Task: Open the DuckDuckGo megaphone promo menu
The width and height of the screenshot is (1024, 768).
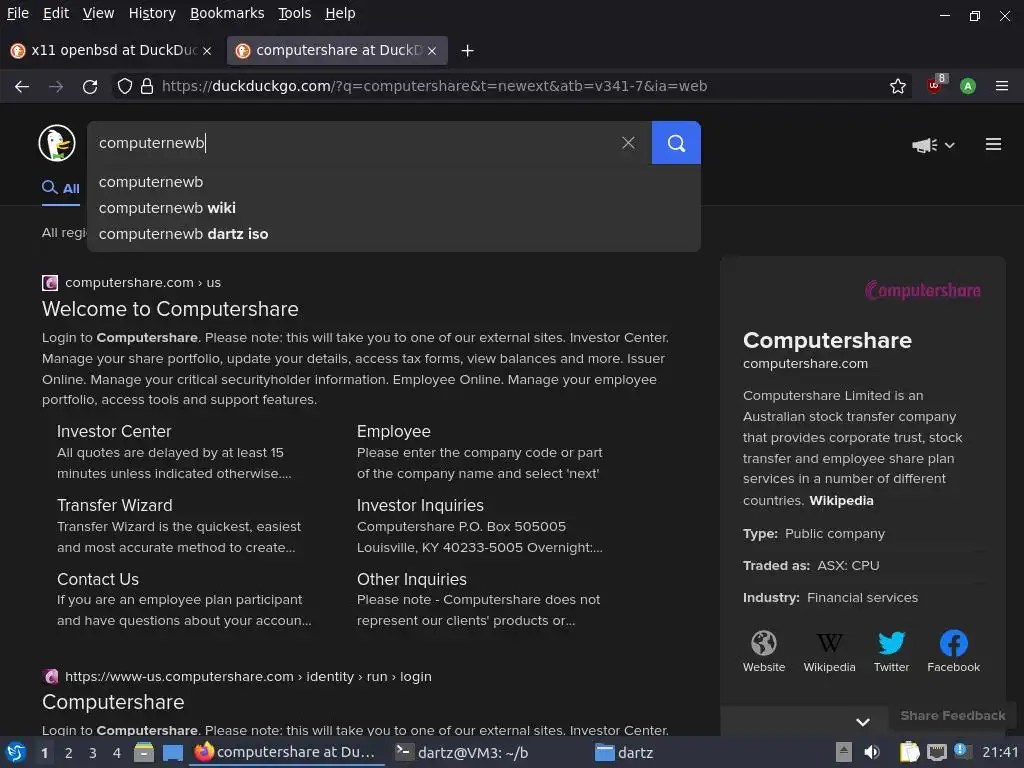Action: pos(933,145)
